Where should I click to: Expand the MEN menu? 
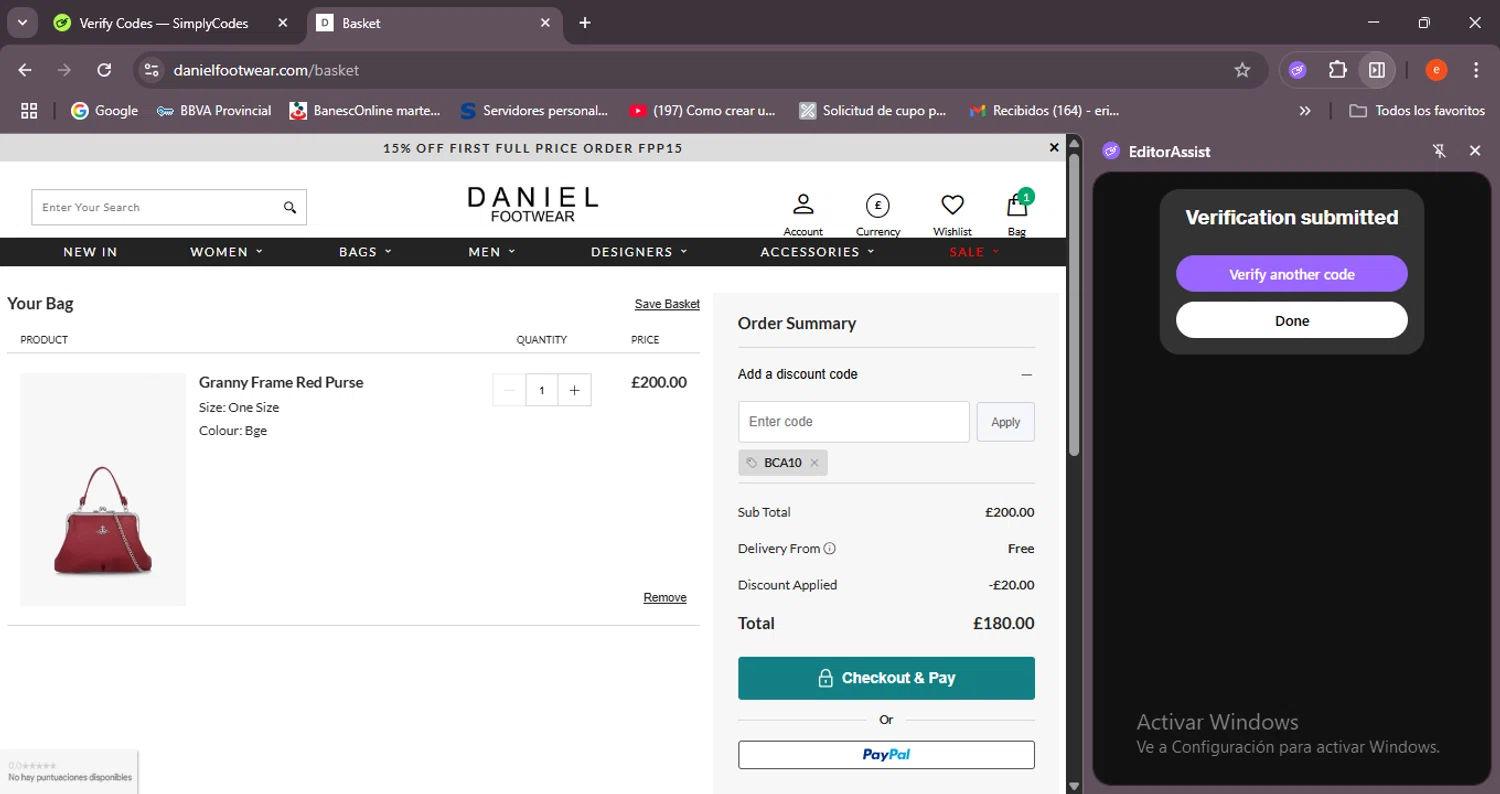(492, 252)
